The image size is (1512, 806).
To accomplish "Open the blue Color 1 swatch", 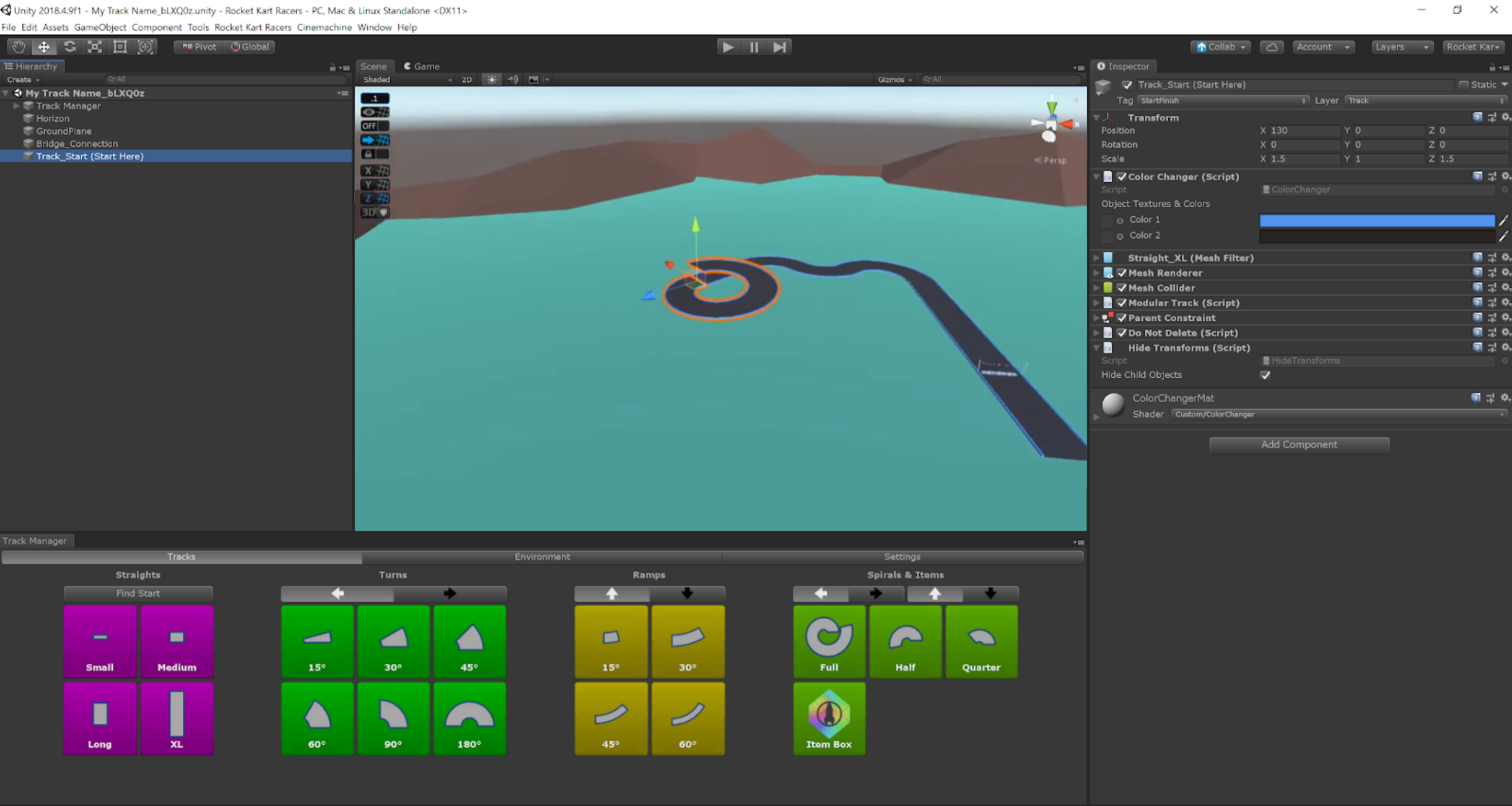I will tap(1376, 220).
